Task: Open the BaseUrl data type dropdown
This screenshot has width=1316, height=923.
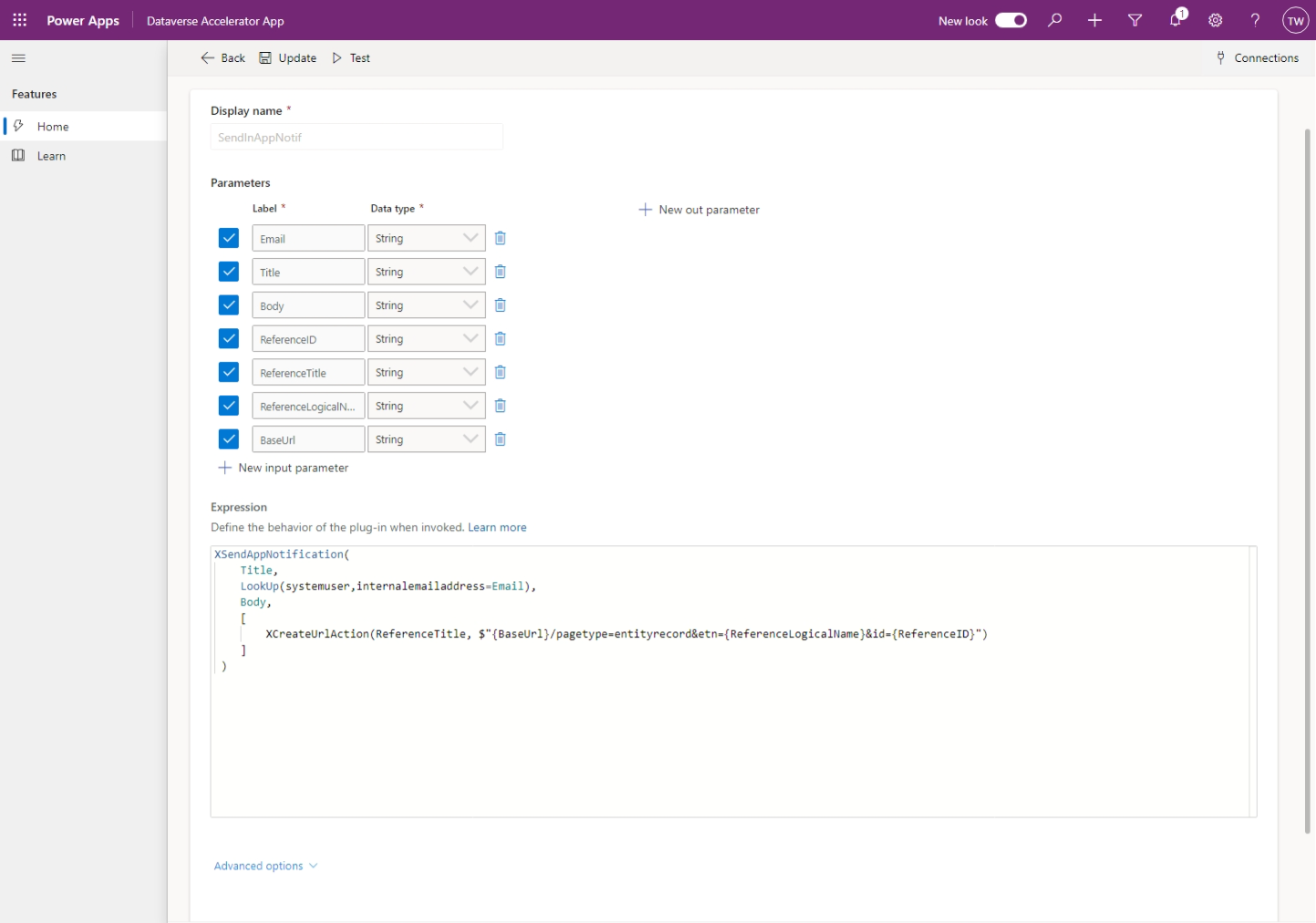Action: 427,440
